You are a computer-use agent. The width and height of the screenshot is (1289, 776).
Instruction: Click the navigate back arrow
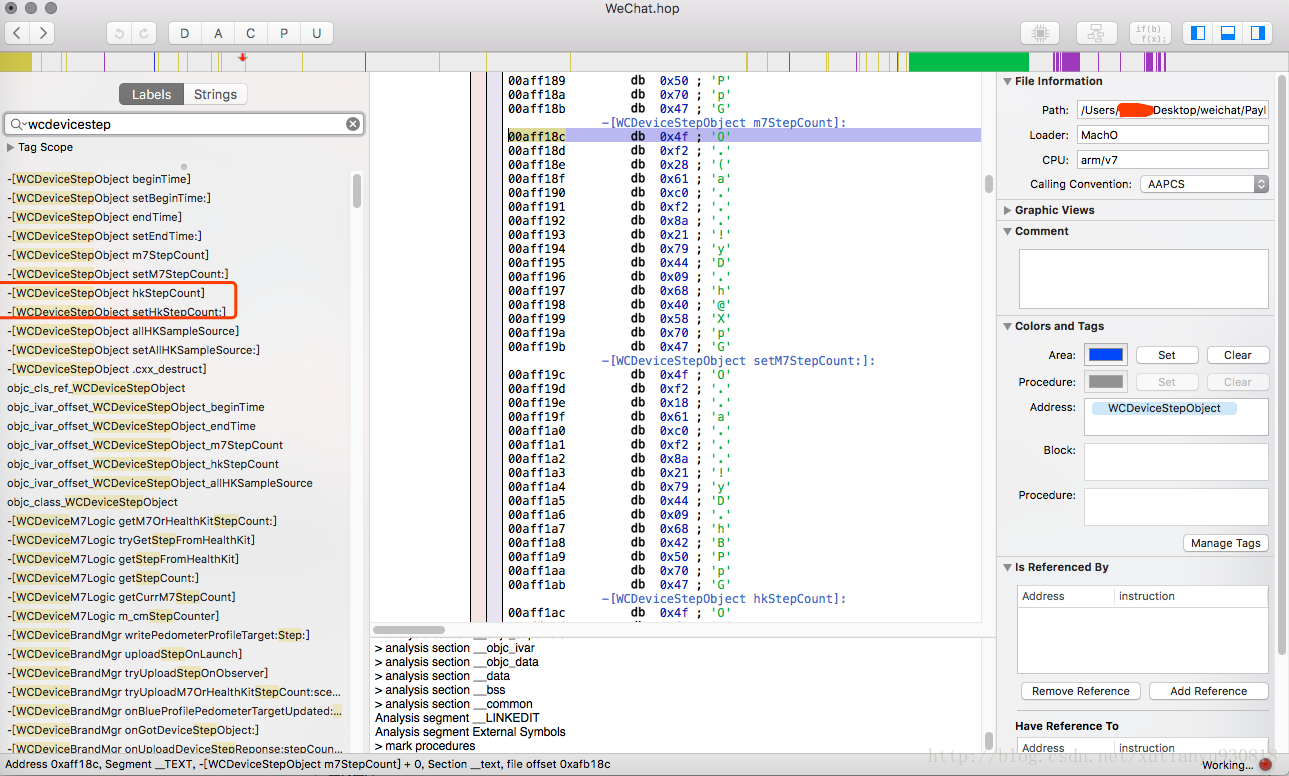19,33
